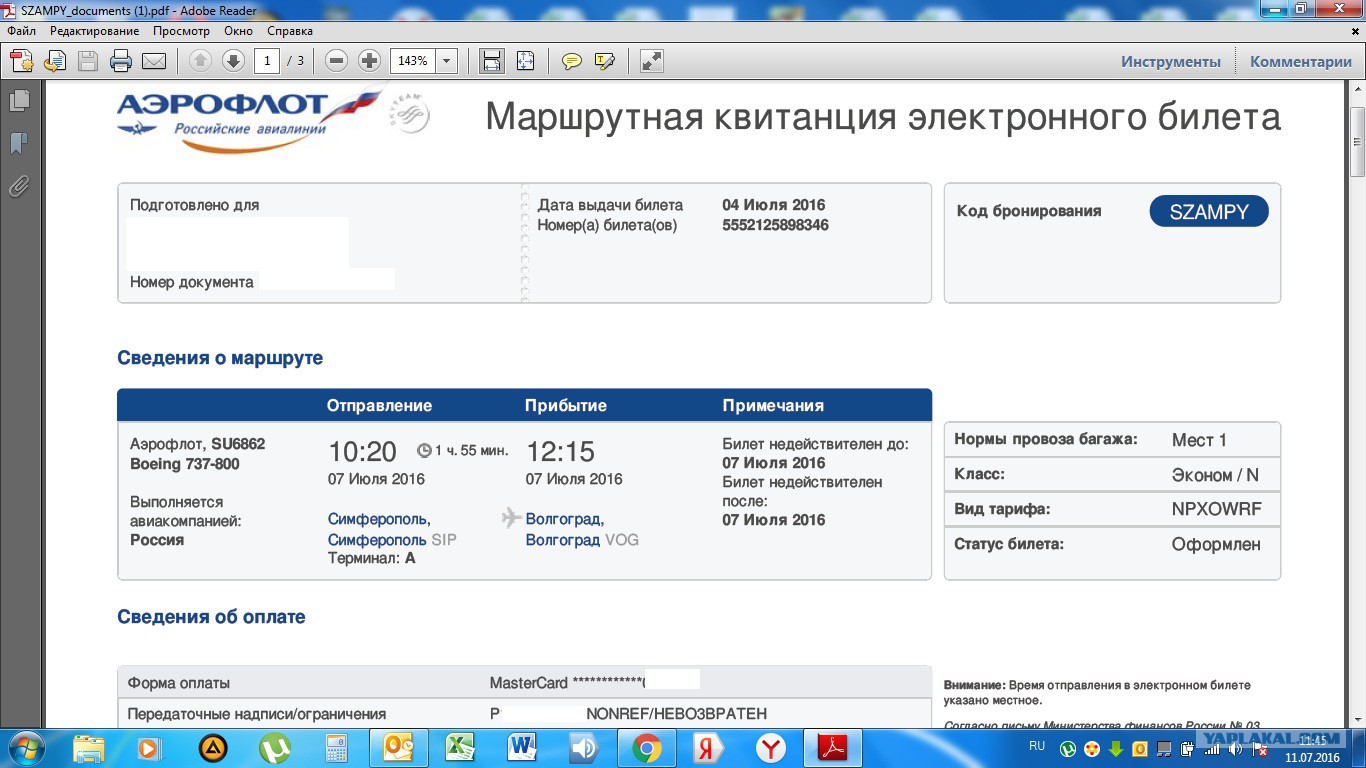Open the Файл menu
The image size is (1366, 768).
21,31
